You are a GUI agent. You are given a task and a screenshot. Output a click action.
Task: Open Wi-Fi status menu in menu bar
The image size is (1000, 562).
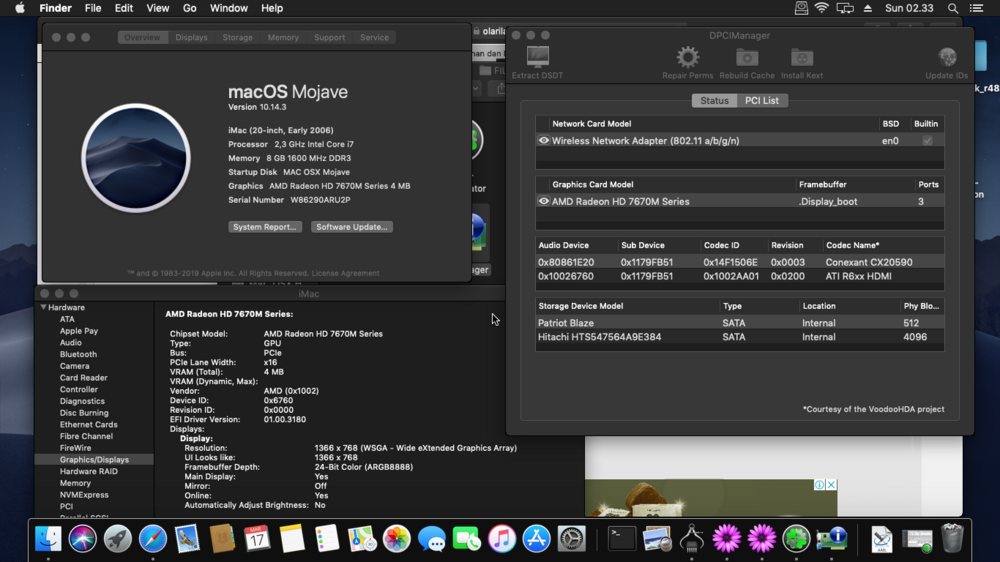click(x=821, y=8)
